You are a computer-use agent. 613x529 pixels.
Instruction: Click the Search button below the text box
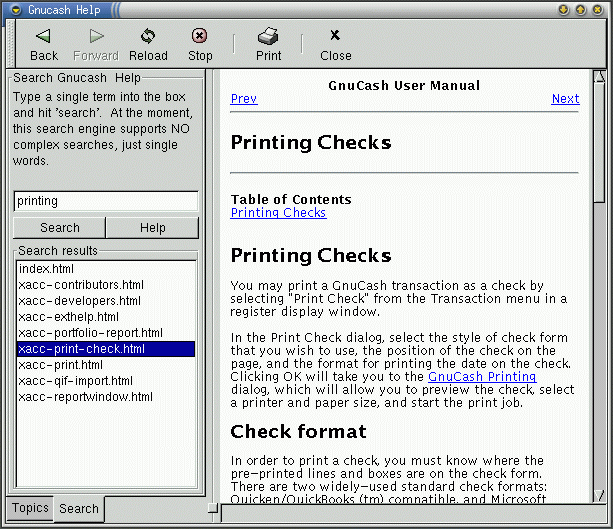(60, 228)
